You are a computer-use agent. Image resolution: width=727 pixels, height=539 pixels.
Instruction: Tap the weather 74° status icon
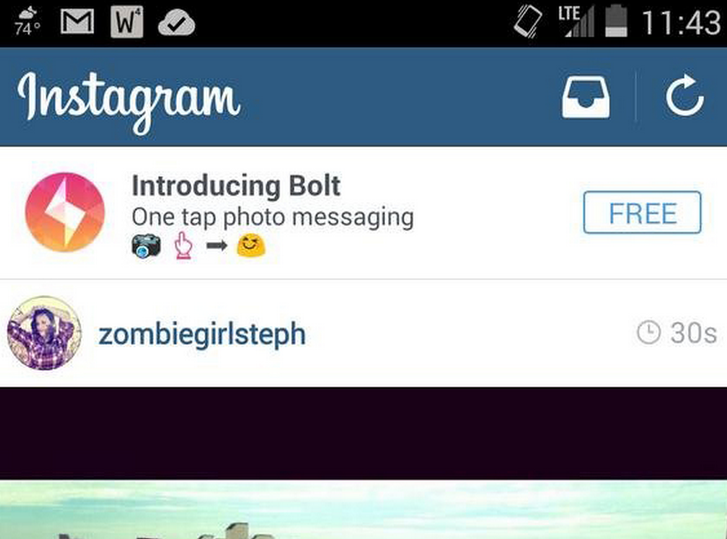coord(27,22)
